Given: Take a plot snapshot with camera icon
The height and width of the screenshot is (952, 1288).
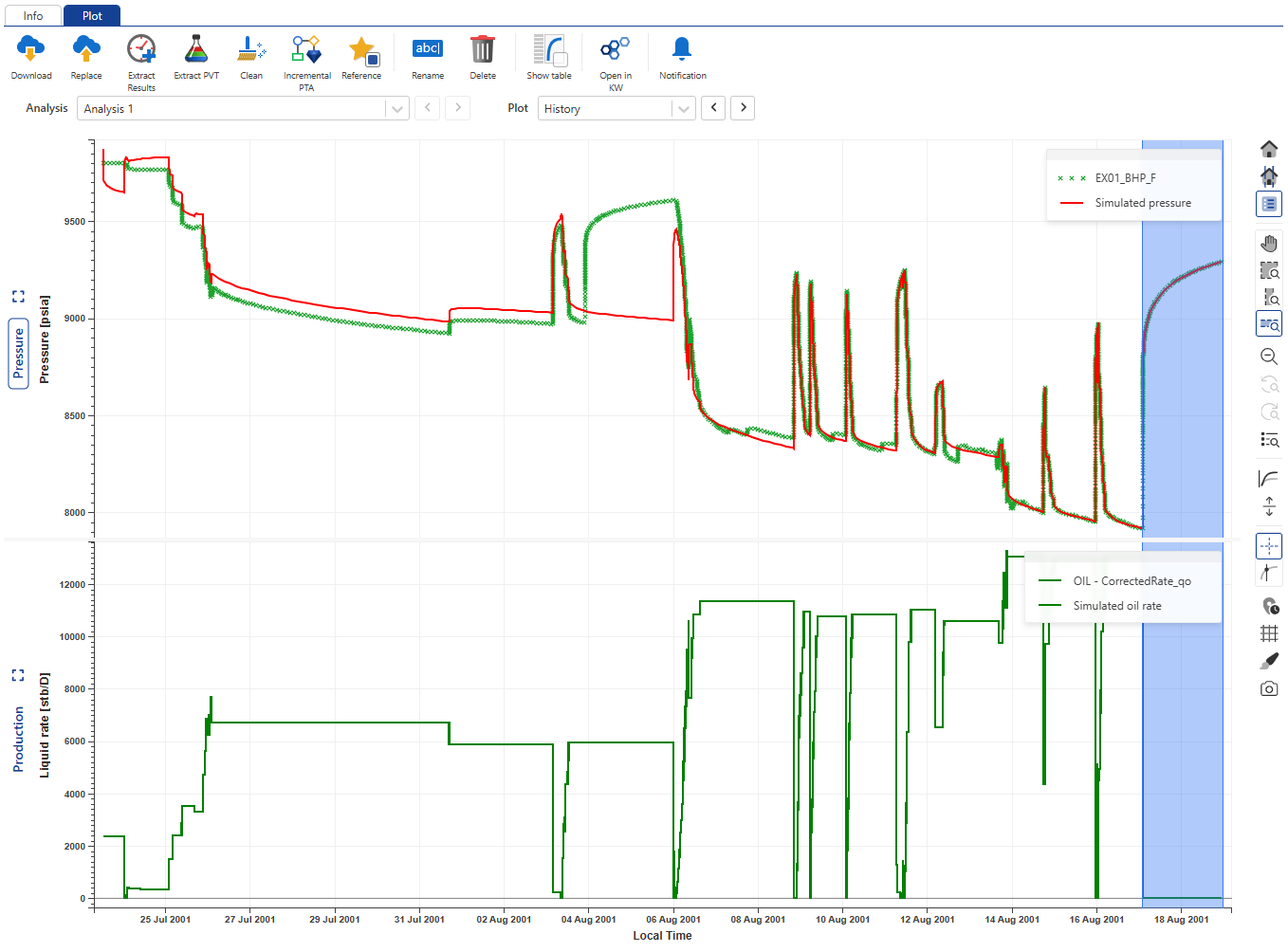Looking at the screenshot, I should 1269,688.
